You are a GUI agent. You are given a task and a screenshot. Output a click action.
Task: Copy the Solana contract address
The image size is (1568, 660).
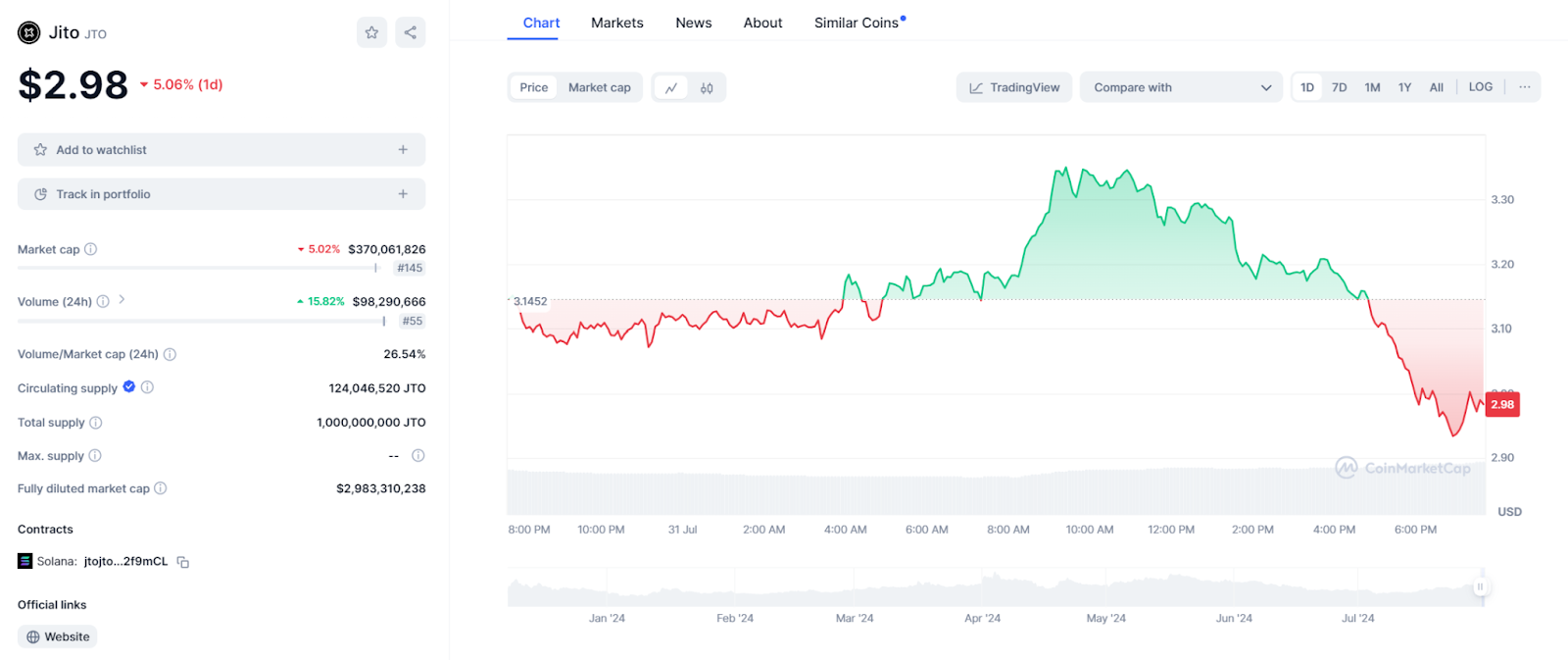point(183,562)
